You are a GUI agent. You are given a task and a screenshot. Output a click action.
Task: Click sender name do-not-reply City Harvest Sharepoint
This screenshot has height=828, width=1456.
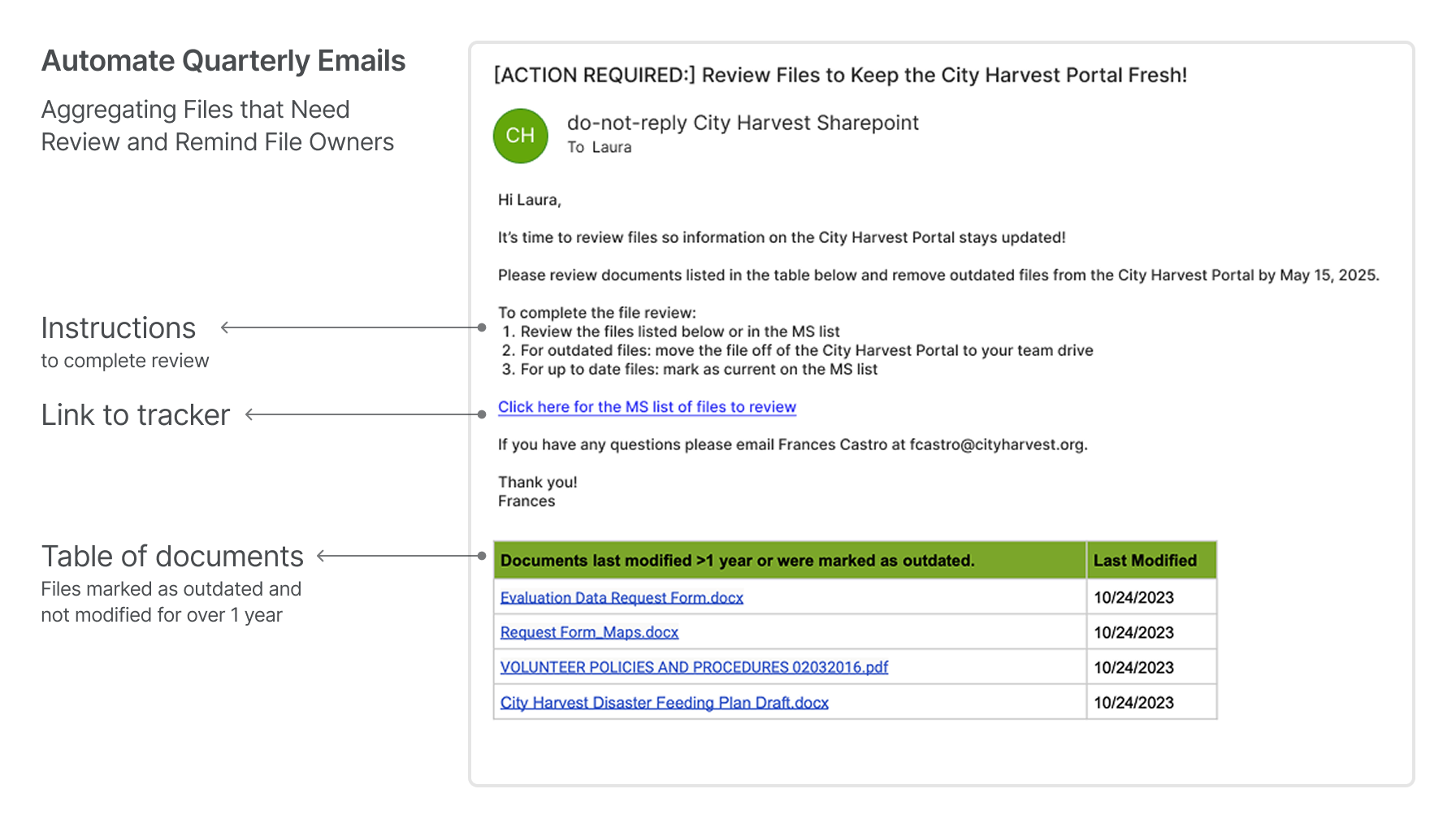(x=743, y=123)
